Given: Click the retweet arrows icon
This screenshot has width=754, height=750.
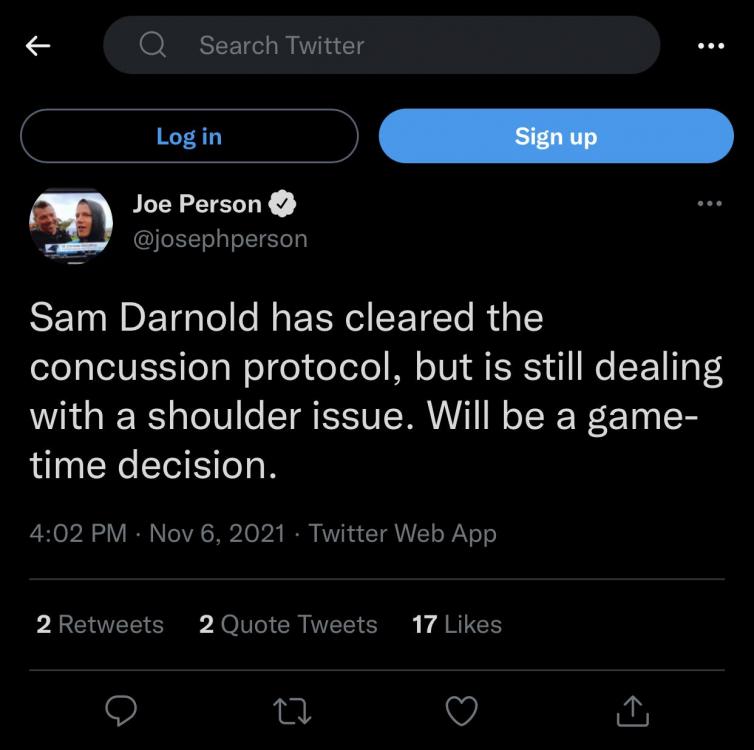Looking at the screenshot, I should 291,710.
